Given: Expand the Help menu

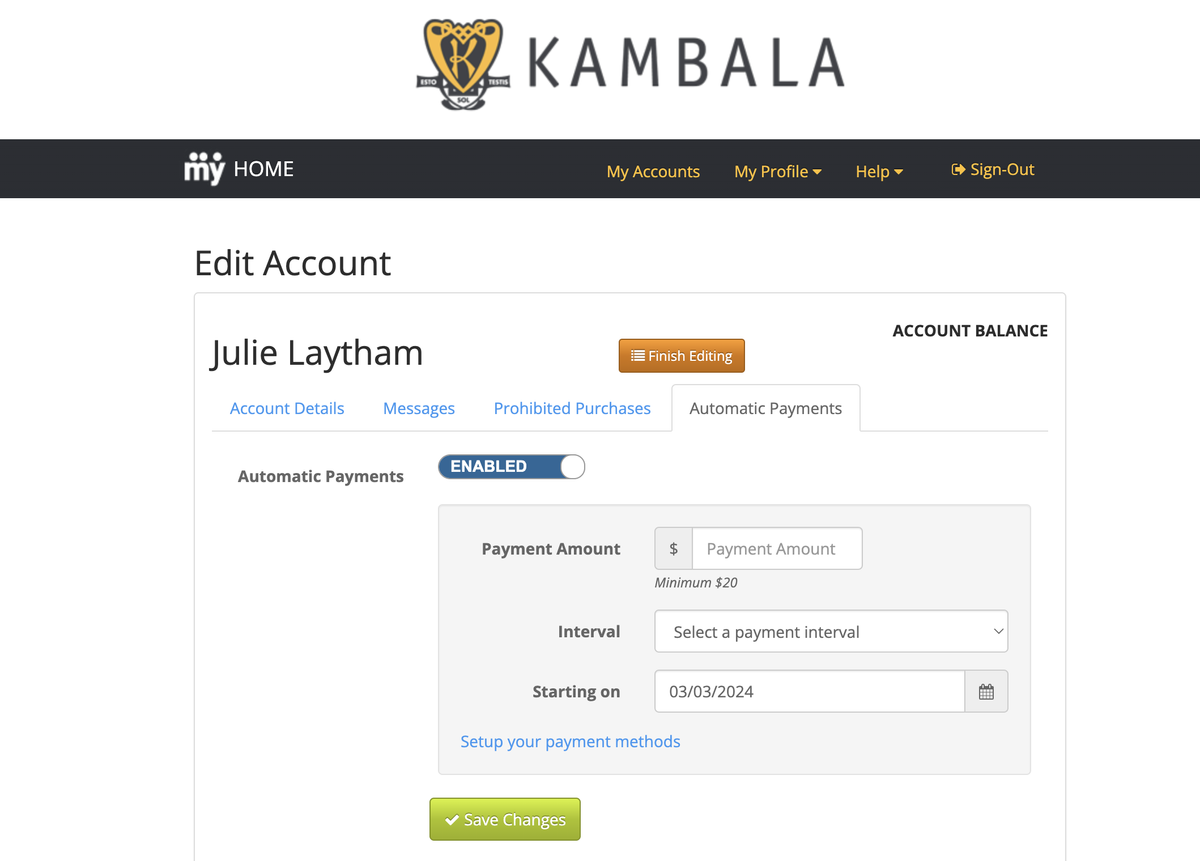Looking at the screenshot, I should coord(879,172).
